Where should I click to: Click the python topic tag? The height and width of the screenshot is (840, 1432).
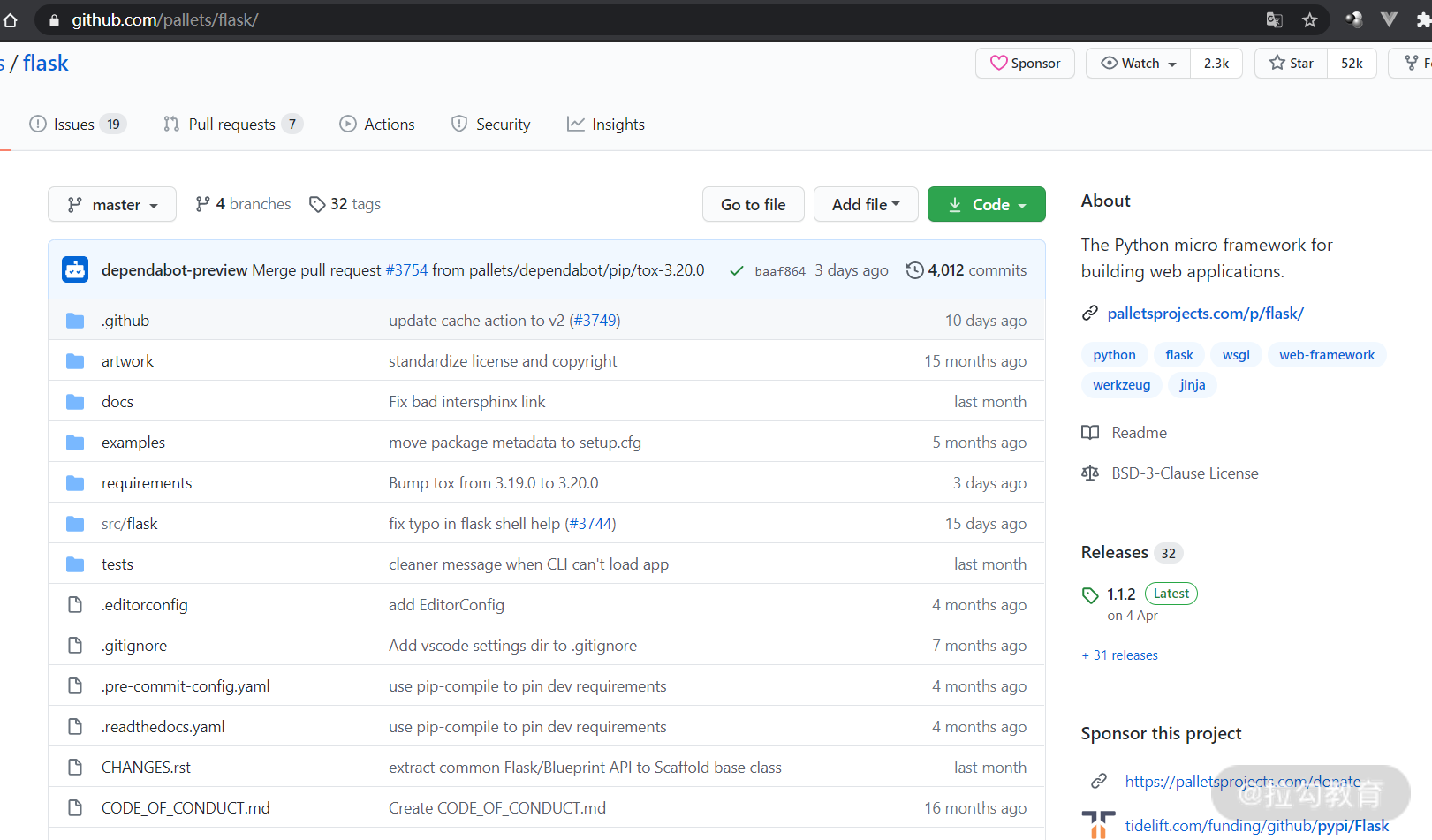click(x=1114, y=354)
